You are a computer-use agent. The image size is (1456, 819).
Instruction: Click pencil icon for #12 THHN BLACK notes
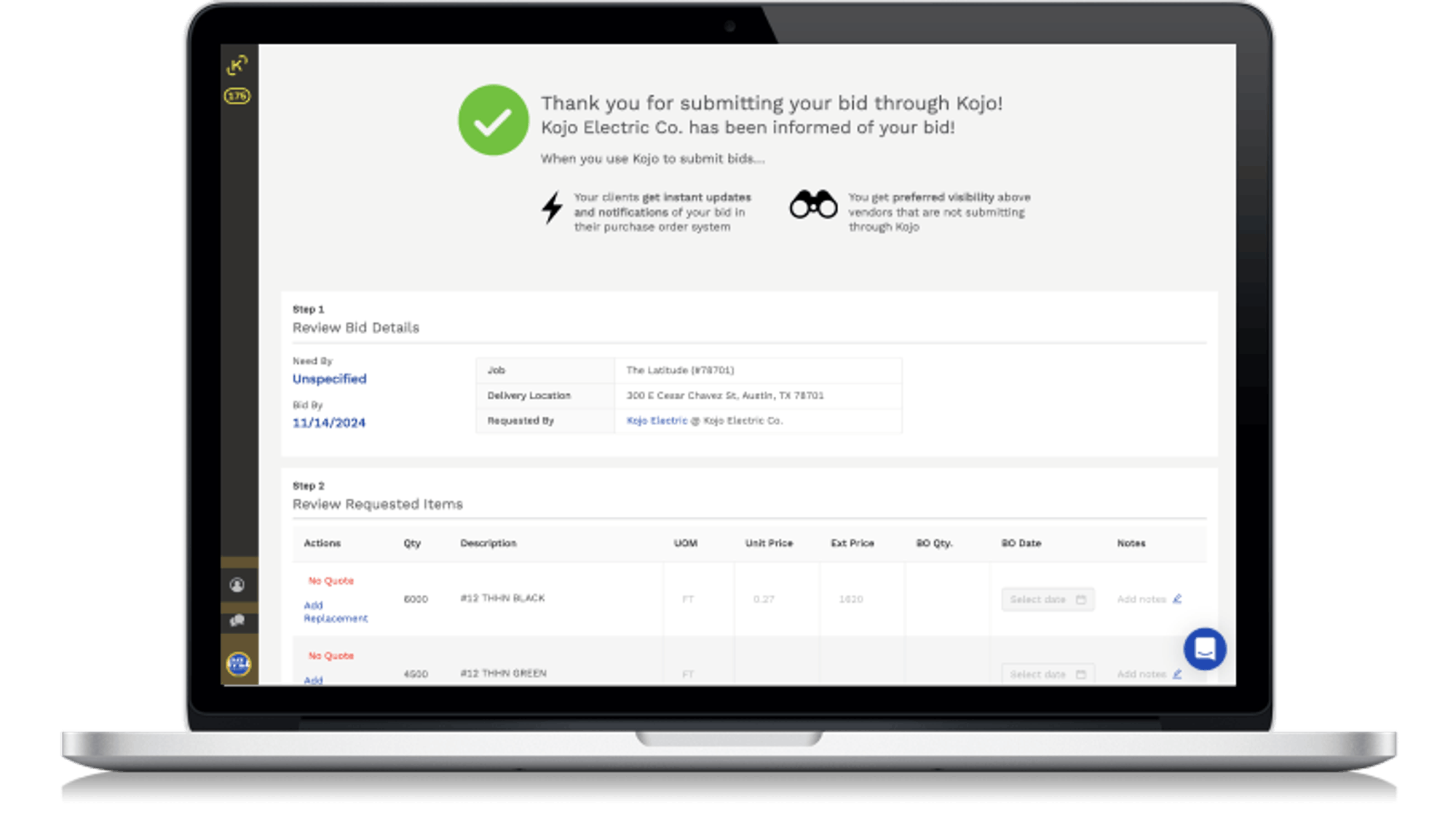(x=1177, y=598)
